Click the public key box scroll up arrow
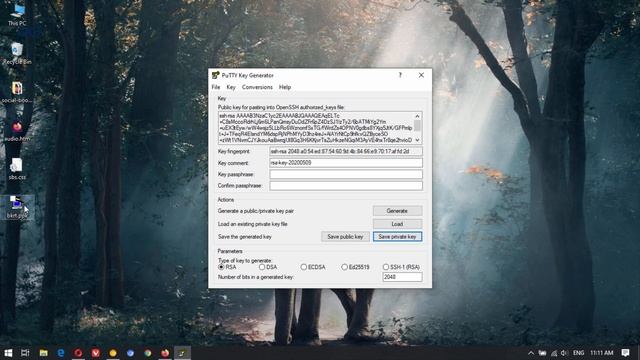This screenshot has width=640, height=360. click(x=417, y=116)
